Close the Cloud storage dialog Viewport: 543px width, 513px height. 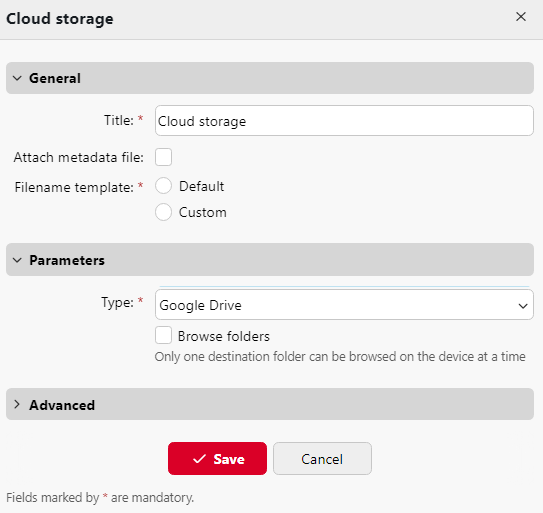[x=521, y=17]
